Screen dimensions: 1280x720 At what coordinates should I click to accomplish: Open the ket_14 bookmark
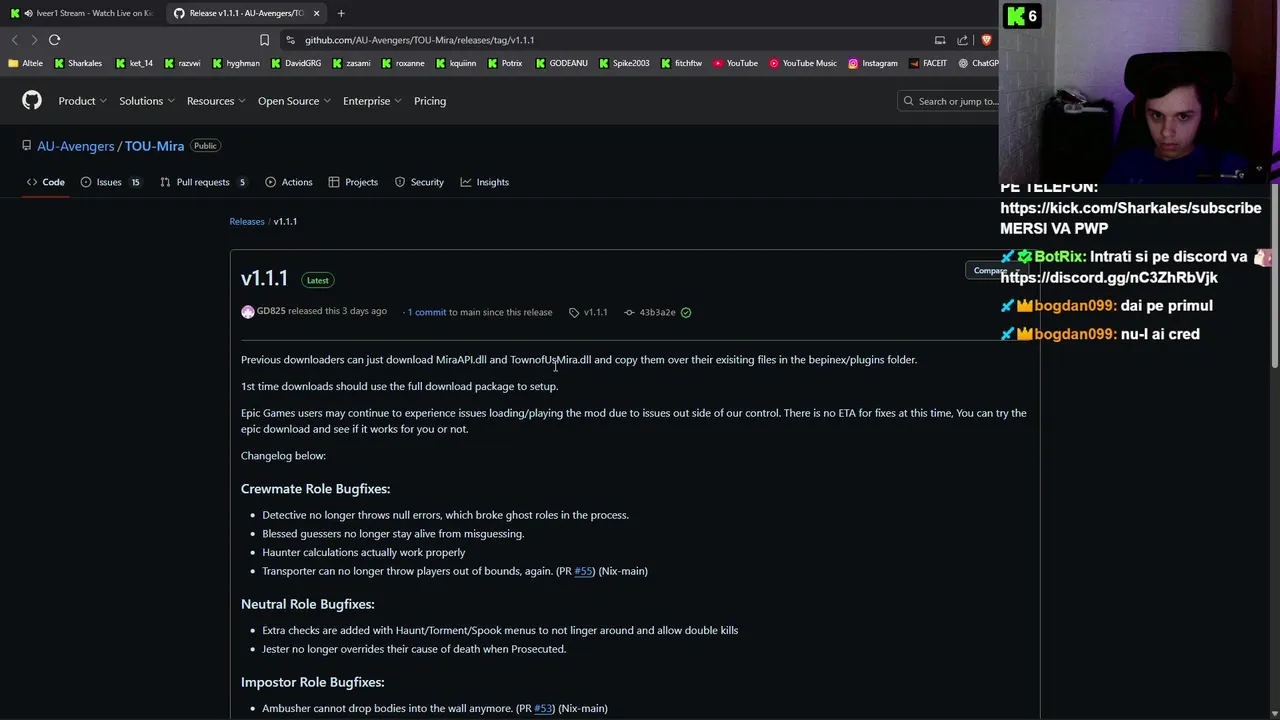coord(134,63)
